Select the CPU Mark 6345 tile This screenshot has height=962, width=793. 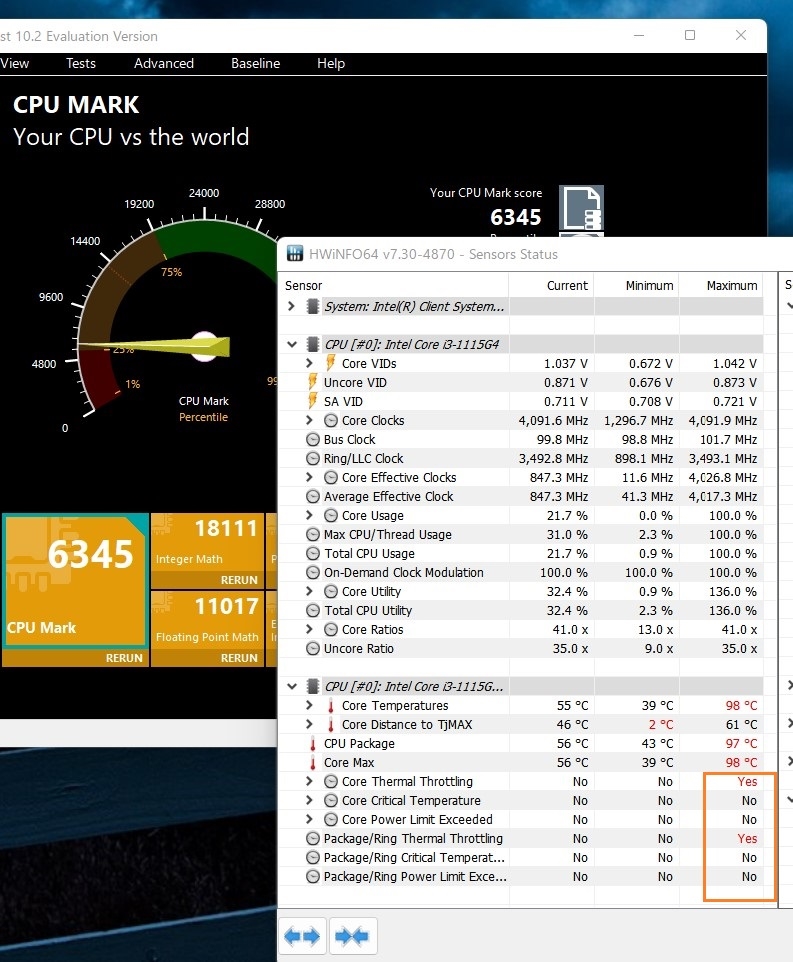[x=75, y=582]
